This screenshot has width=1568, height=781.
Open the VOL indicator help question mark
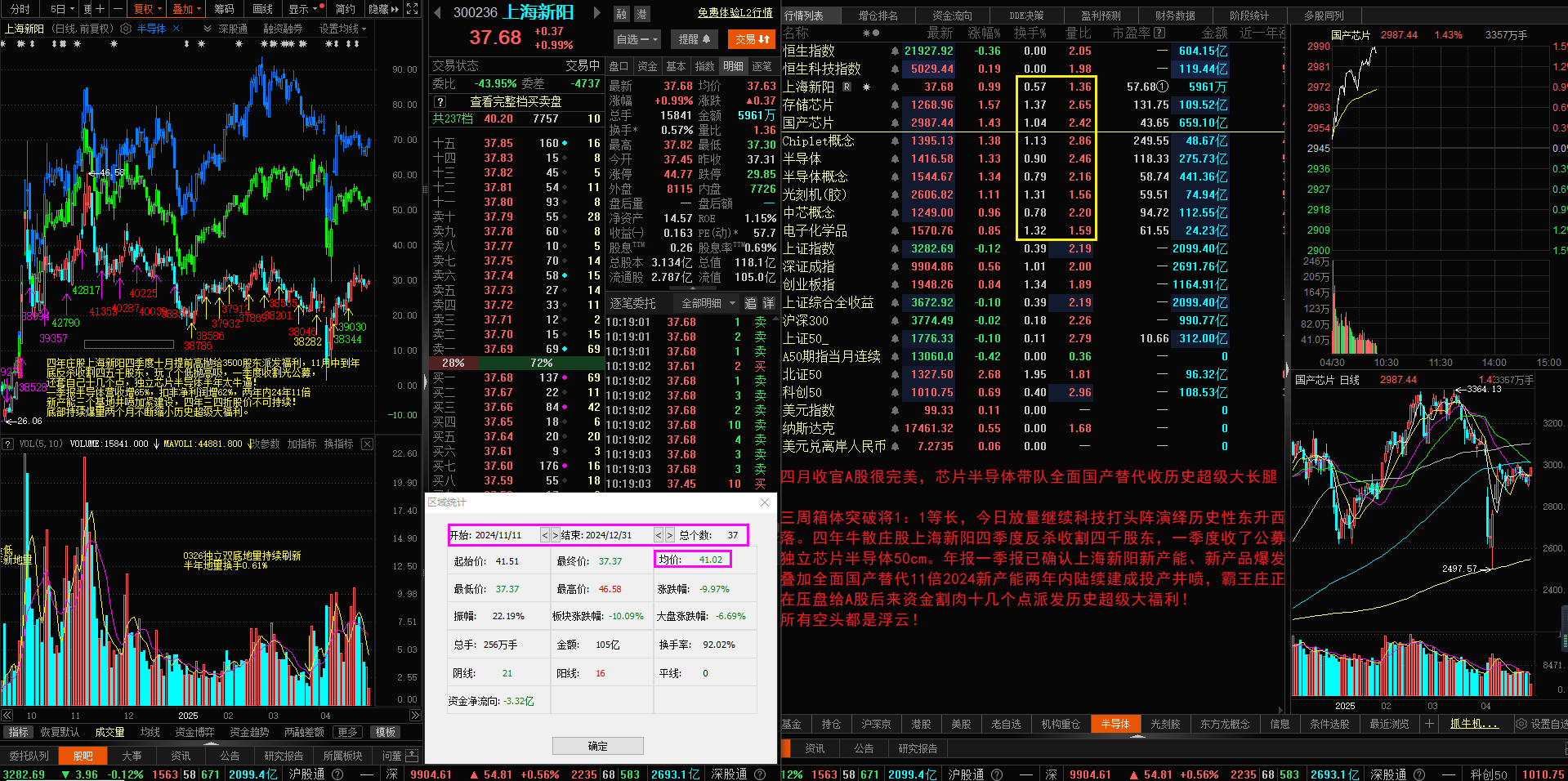point(8,444)
